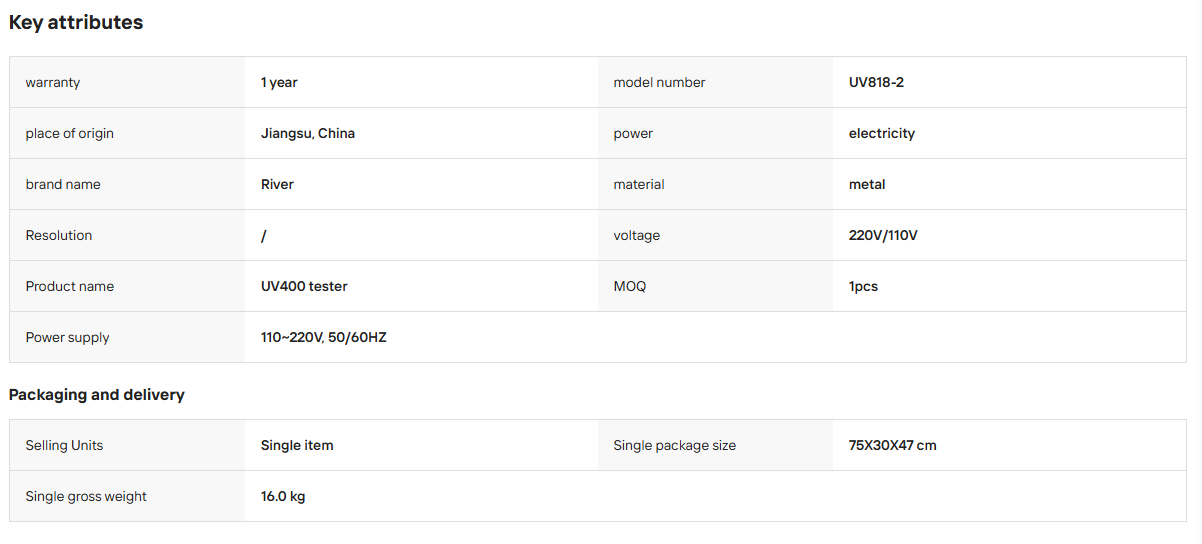Screen dimensions: 1202x544
Task: Click the Packaging and delivery heading
Action: tap(97, 395)
